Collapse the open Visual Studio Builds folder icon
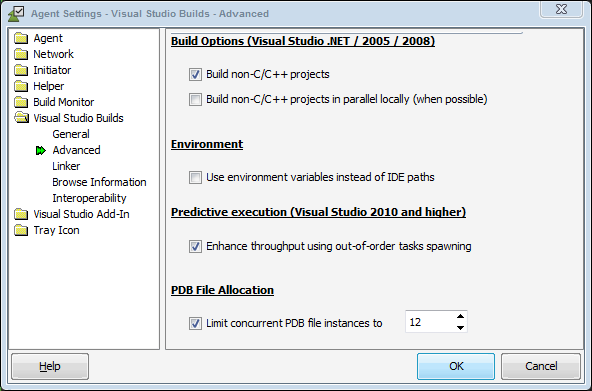The width and height of the screenshot is (592, 391). 22,118
